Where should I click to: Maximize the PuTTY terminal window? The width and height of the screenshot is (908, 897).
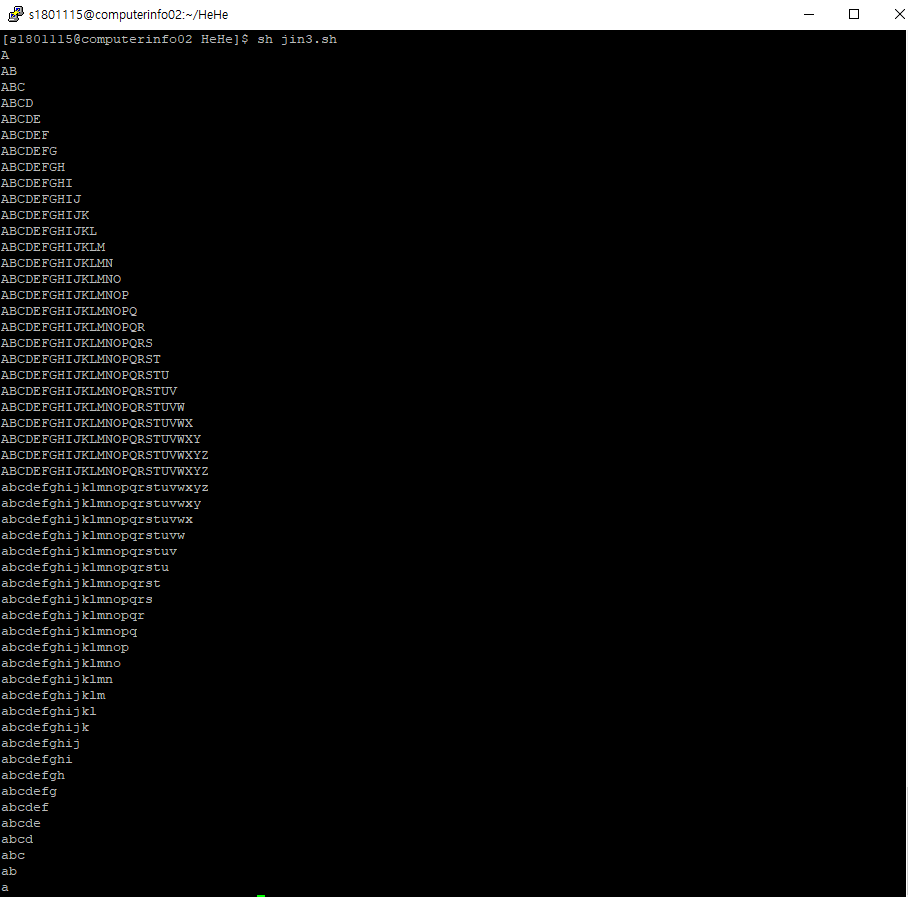click(x=854, y=14)
